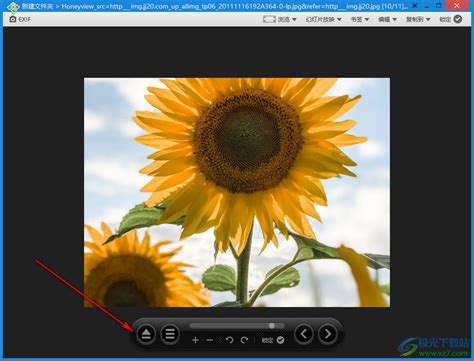Screen dimensions: 474x361
Task: Click the zoom slider handle
Action: point(272,325)
